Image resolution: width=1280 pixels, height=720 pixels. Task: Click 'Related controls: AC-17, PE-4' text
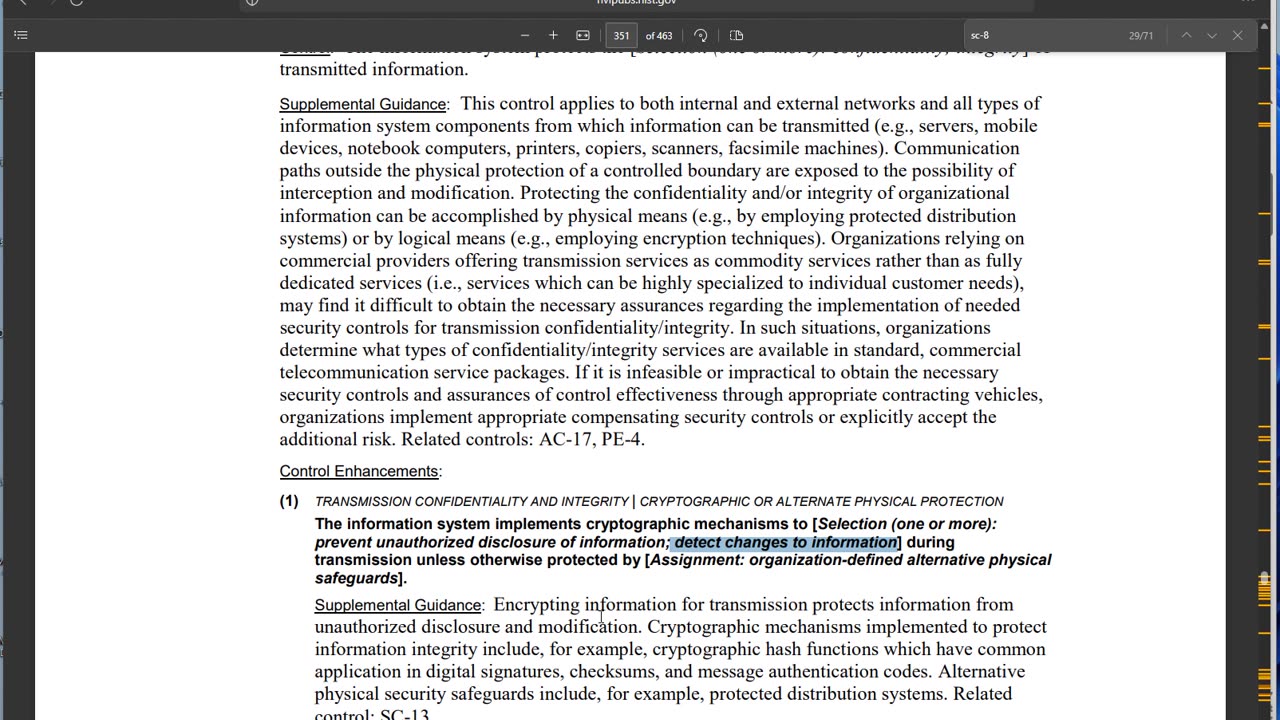[x=523, y=439]
